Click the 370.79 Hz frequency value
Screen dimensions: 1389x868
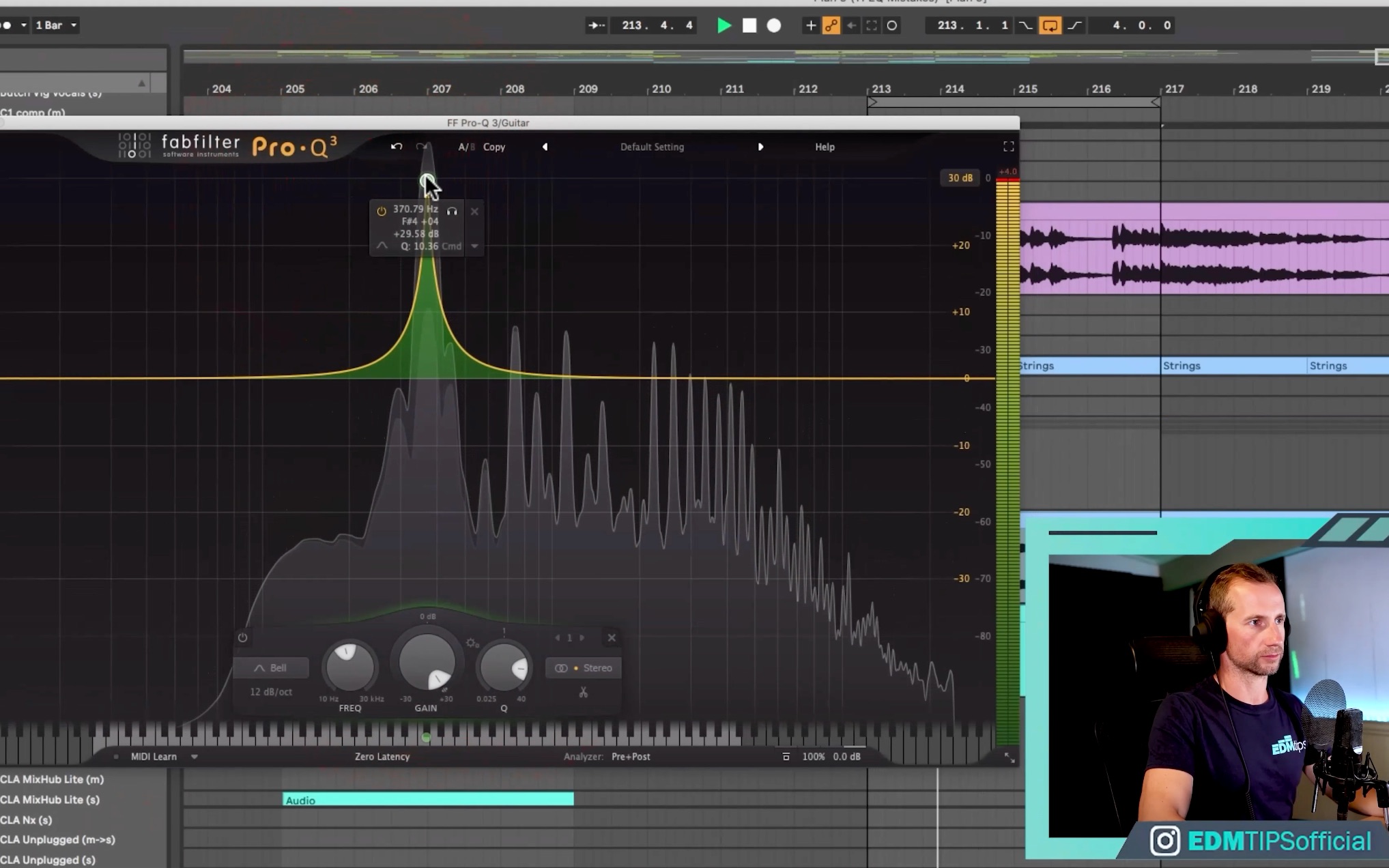pos(416,209)
